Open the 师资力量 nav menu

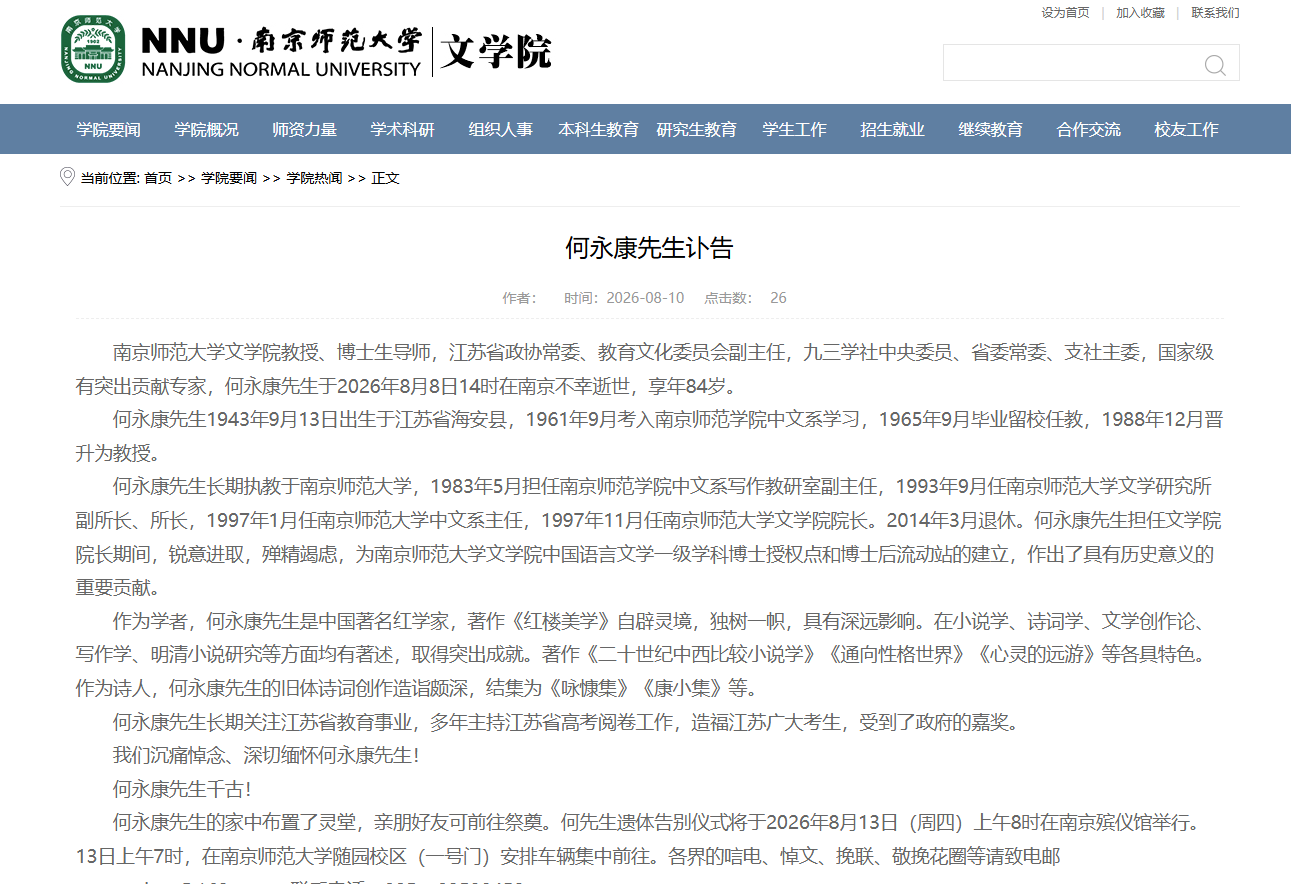pyautogui.click(x=305, y=129)
